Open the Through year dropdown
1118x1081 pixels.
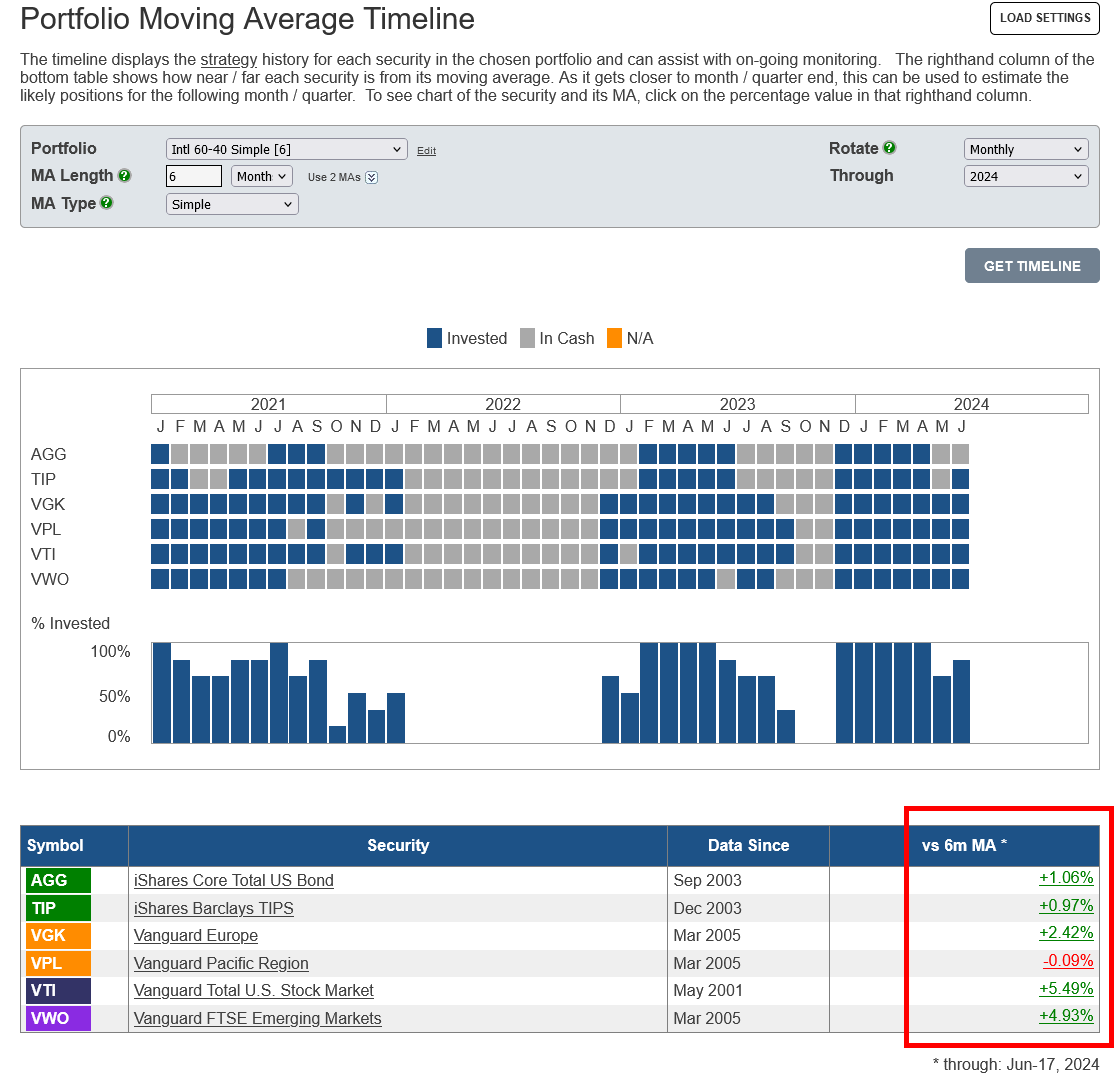[1025, 176]
